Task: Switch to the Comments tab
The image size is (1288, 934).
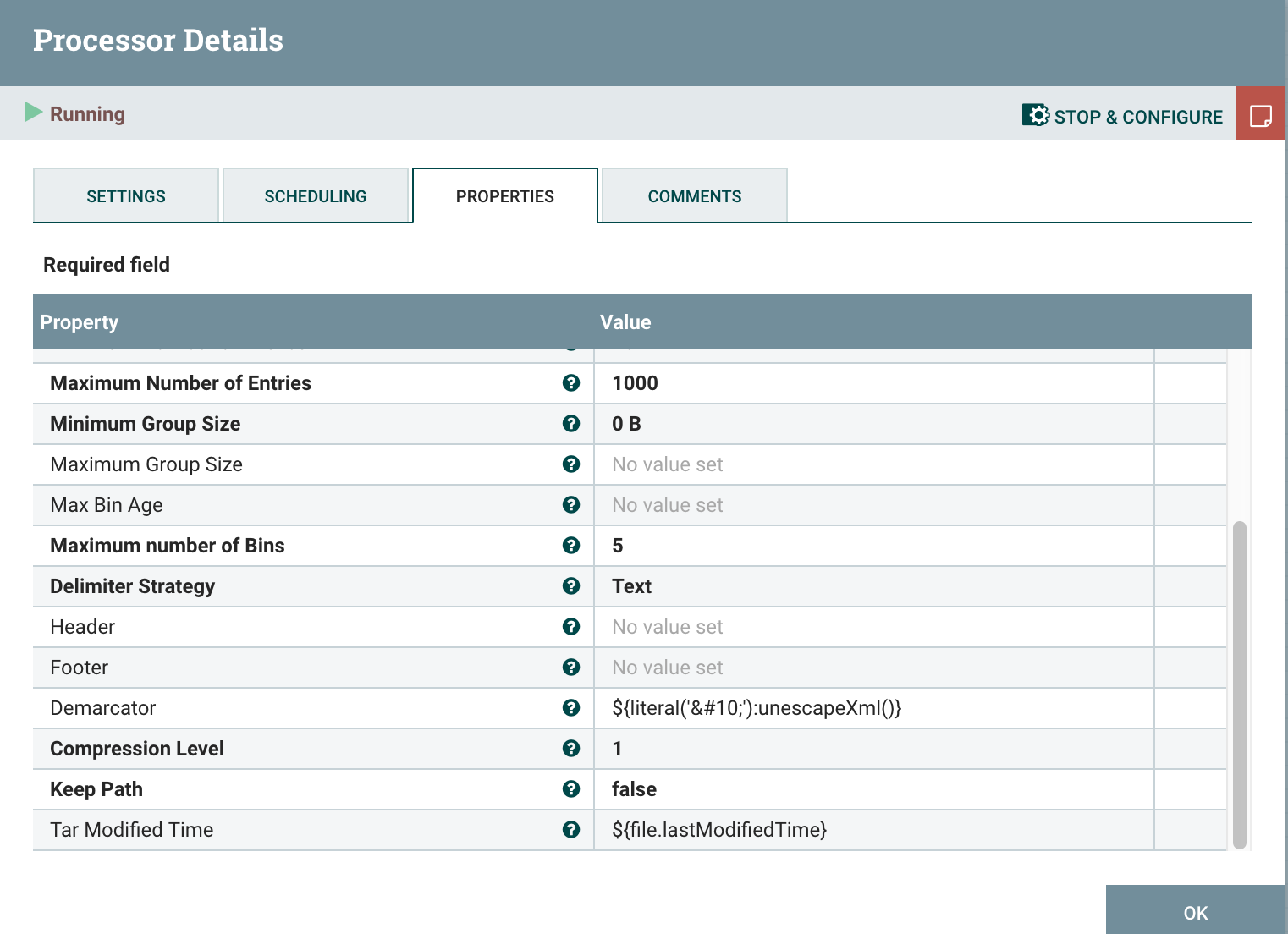Action: coord(694,195)
